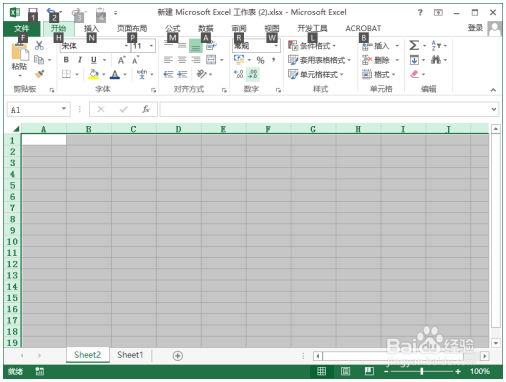Click Delete cells (删除) button
This screenshot has width=506, height=382.
[x=376, y=60]
